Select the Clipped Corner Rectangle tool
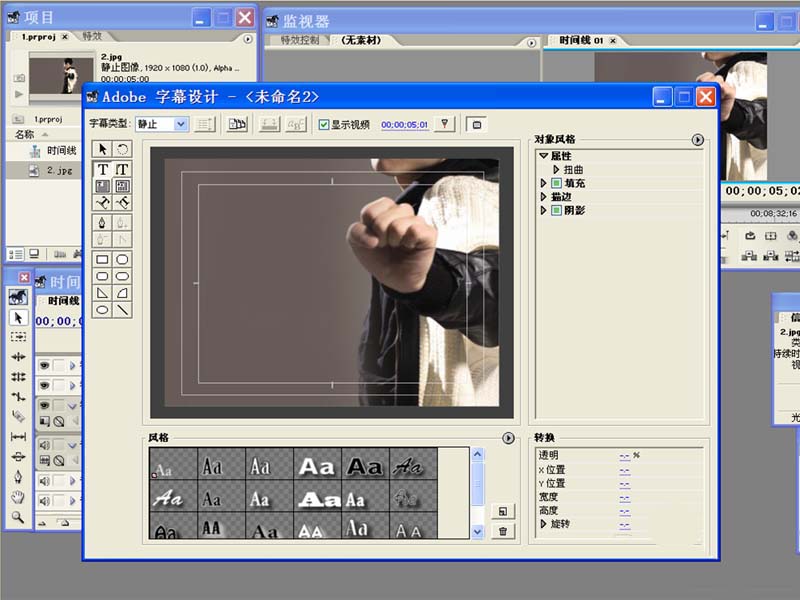 tap(122, 259)
